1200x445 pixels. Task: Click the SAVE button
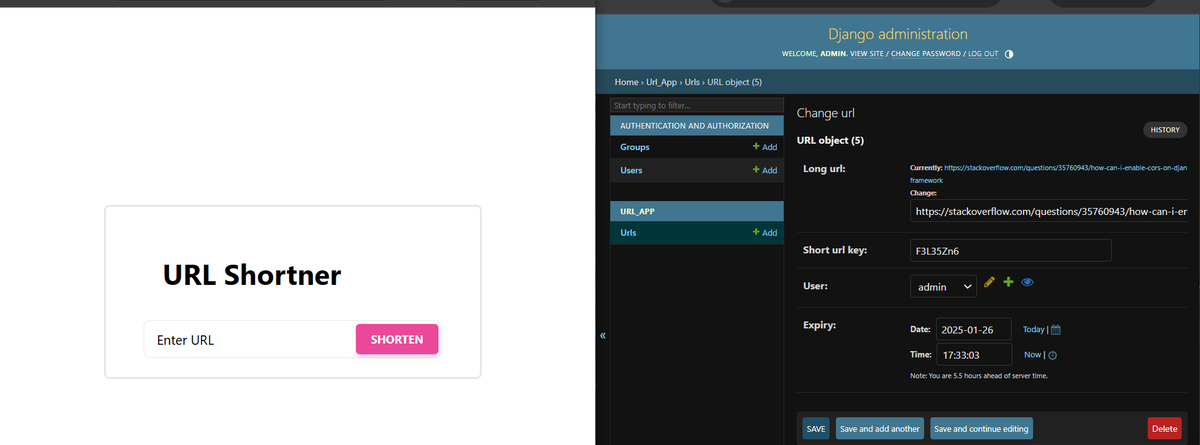(816, 428)
